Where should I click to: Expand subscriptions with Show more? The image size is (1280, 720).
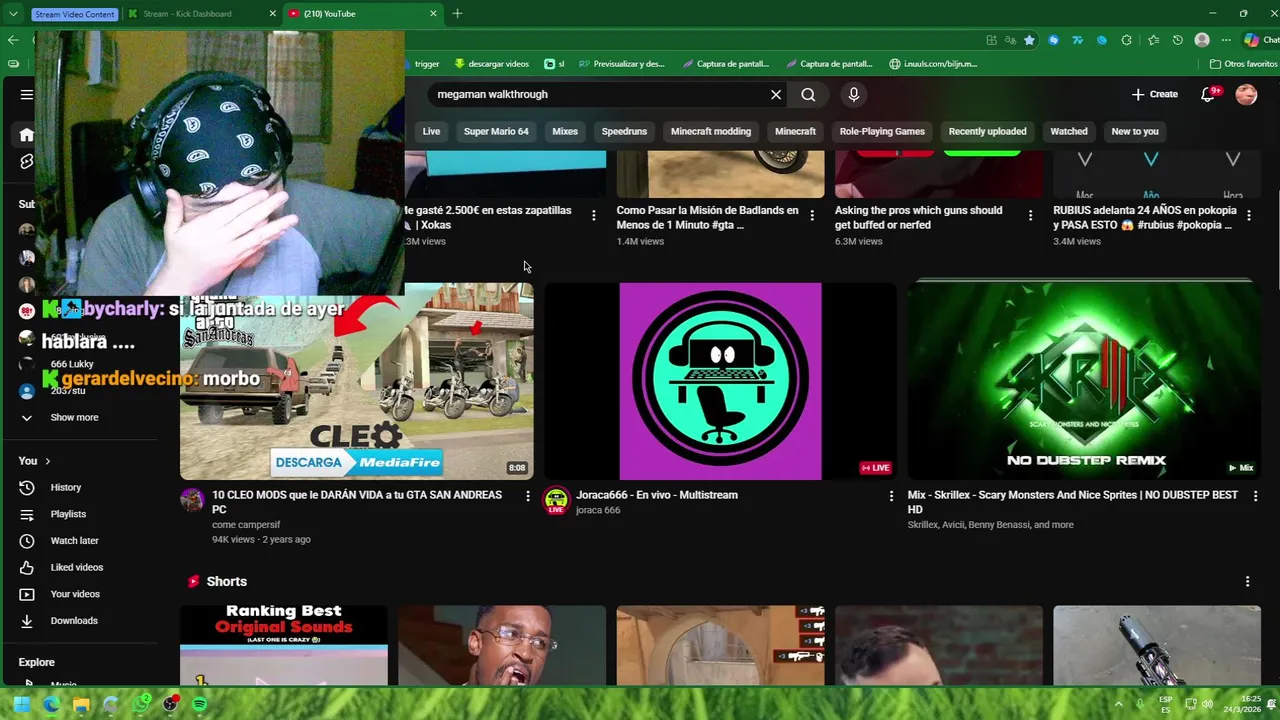click(x=74, y=417)
